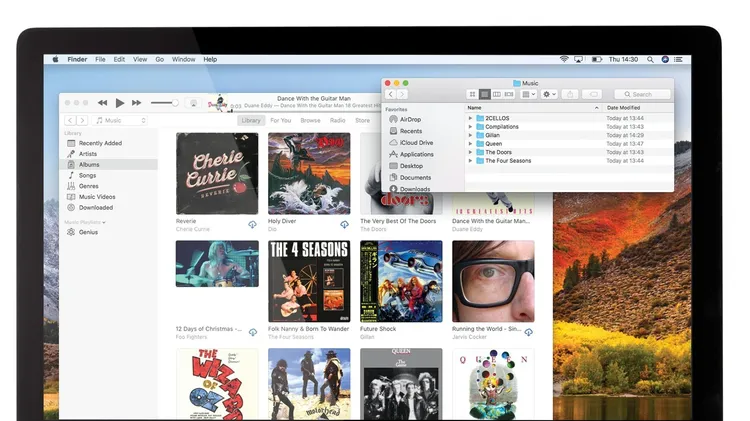Click the Finder share button
The image size is (750, 421).
click(x=570, y=94)
